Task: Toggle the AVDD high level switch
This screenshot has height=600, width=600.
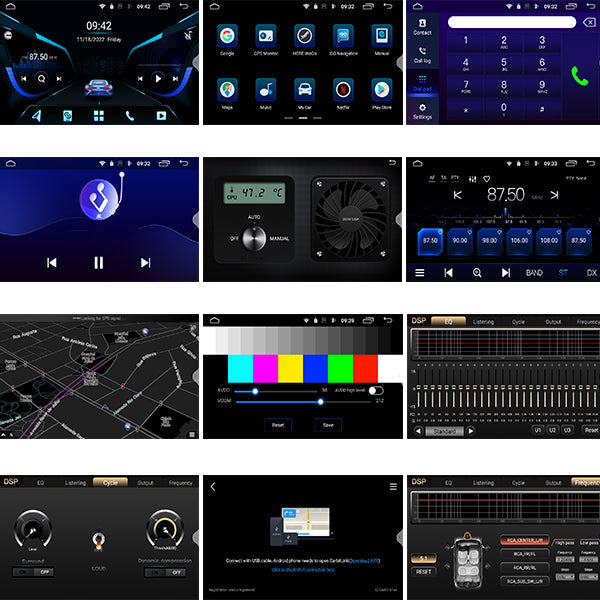Action: click(376, 390)
